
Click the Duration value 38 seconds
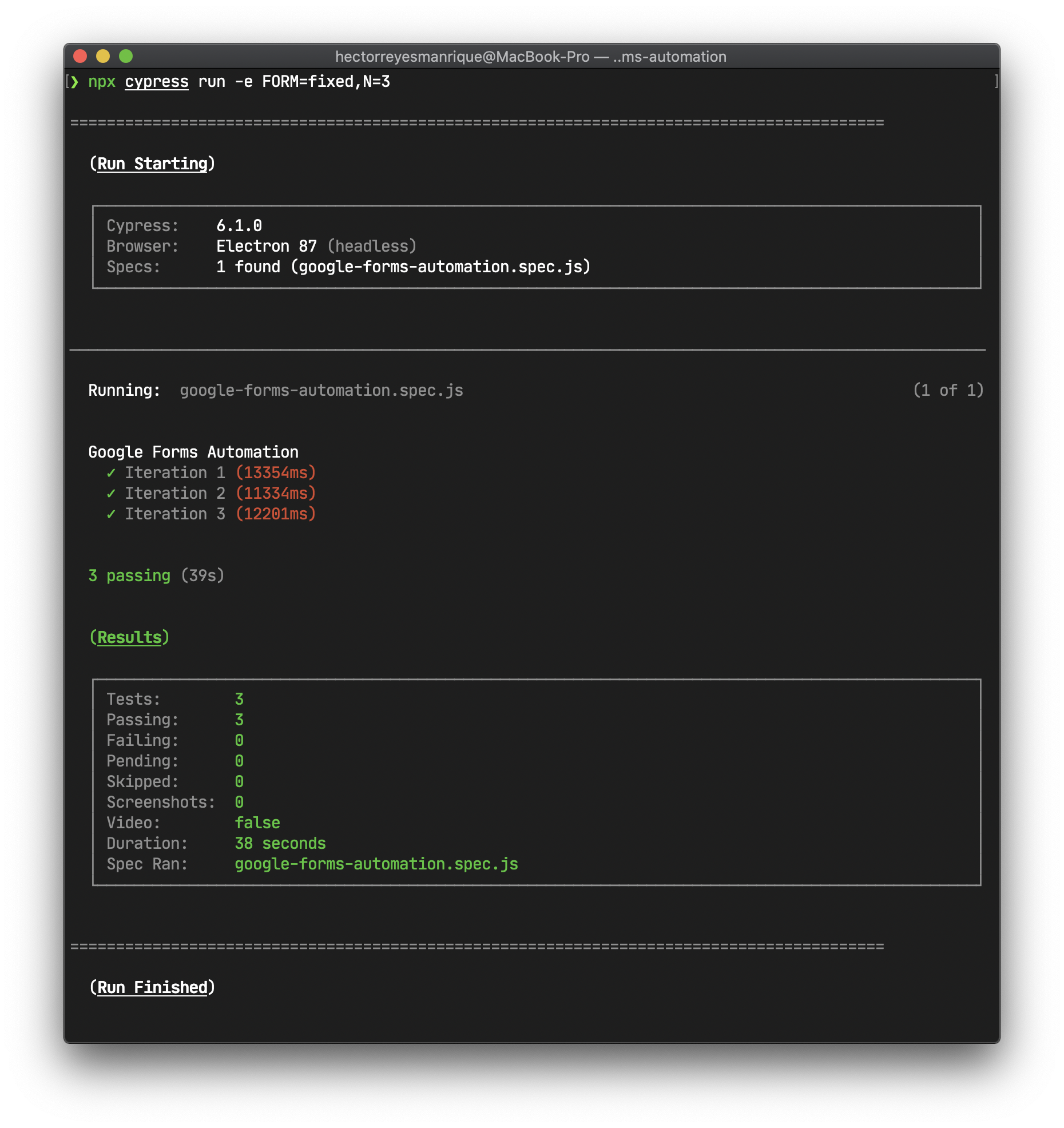(x=280, y=843)
